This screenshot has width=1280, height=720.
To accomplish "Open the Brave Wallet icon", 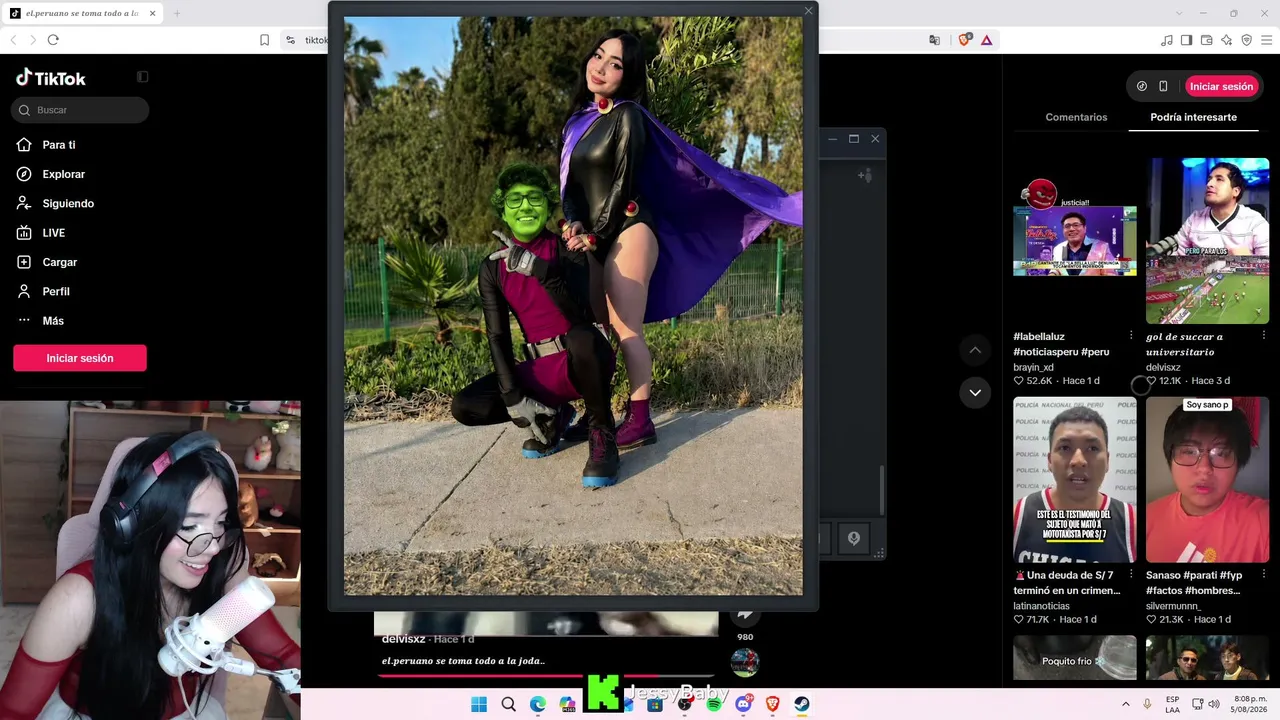I will [1206, 40].
